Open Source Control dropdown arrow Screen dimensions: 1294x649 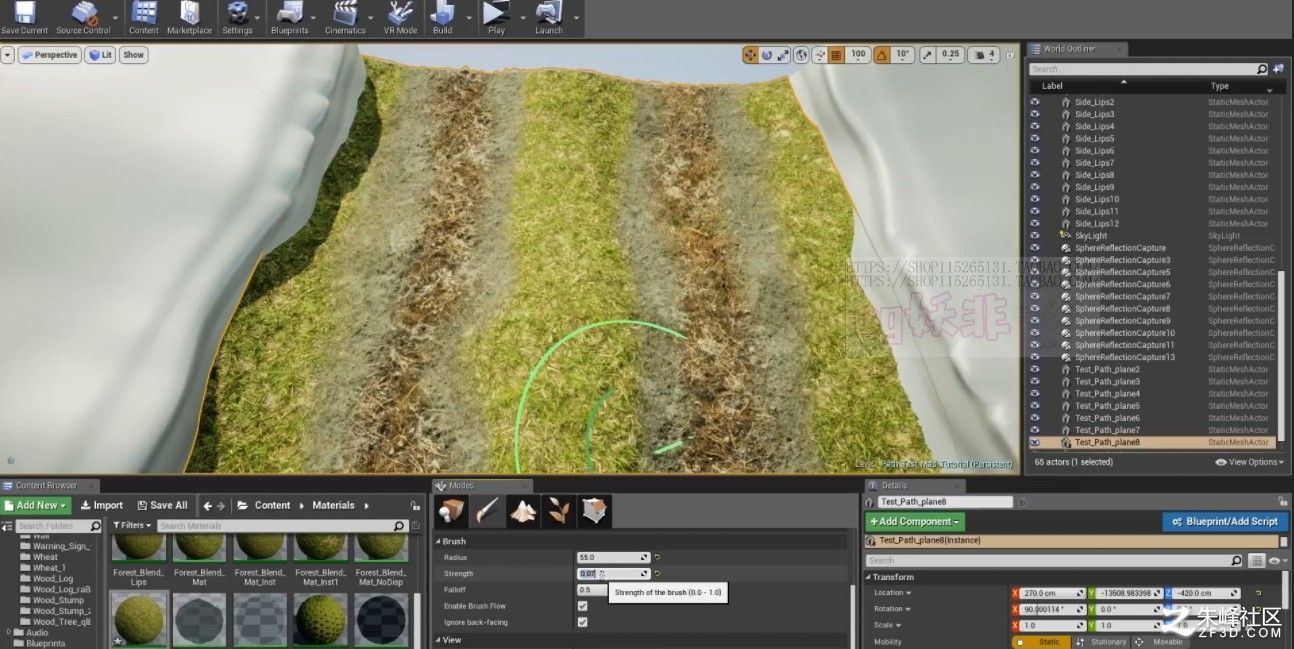point(115,17)
